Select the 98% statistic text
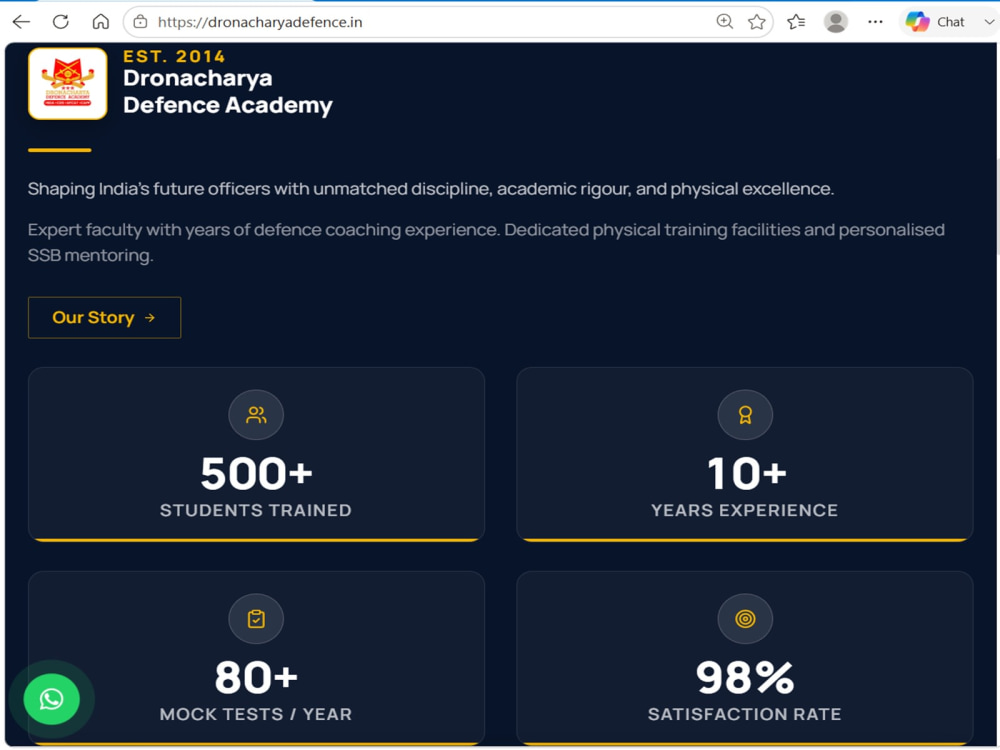The image size is (1000, 750). click(x=745, y=677)
